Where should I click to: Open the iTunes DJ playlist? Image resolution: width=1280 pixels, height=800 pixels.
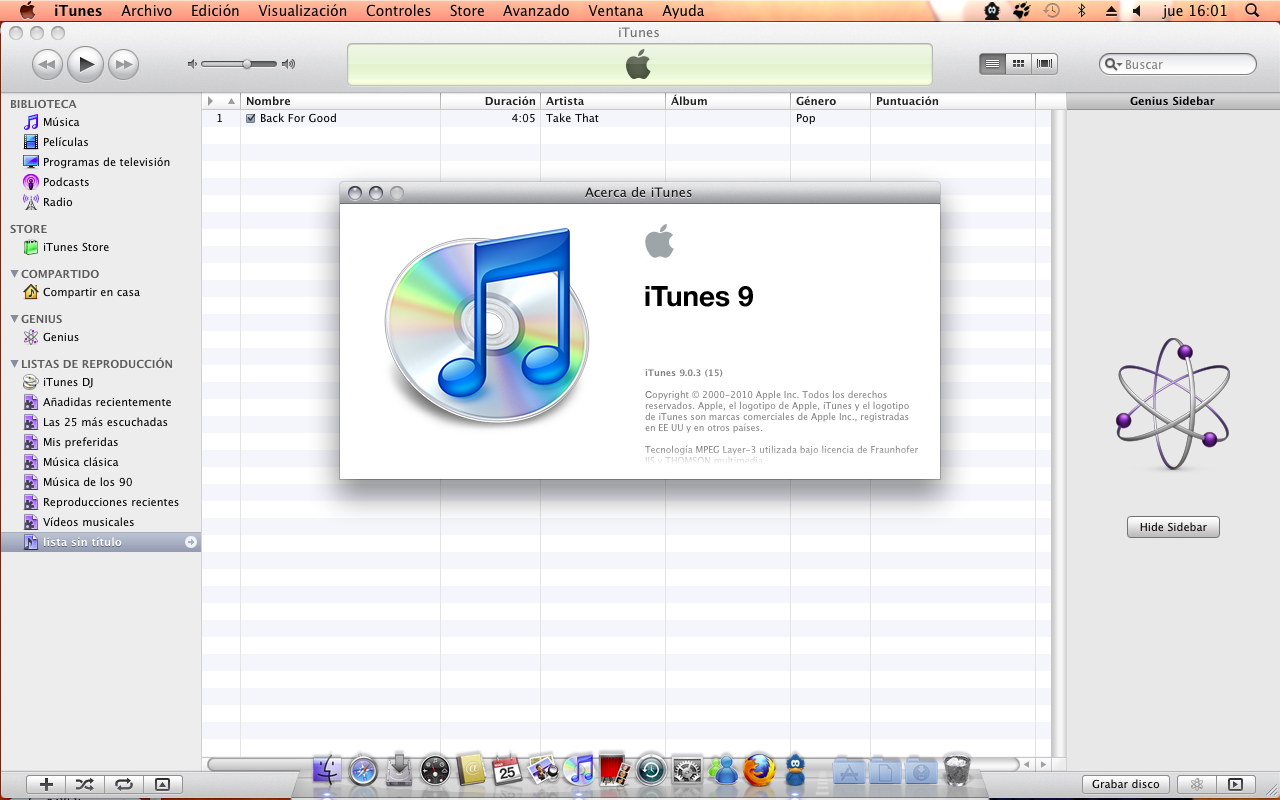[x=100, y=382]
